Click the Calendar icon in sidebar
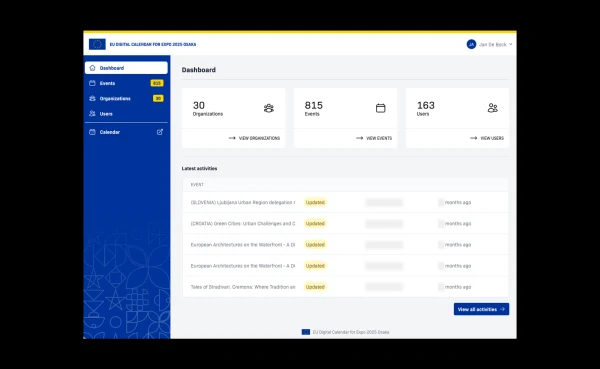Image resolution: width=600 pixels, height=369 pixels. [x=92, y=132]
